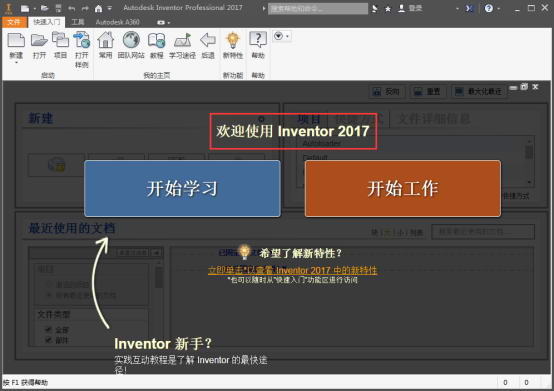Image resolution: width=554 pixels, height=391 pixels.
Task: Click the 打开样例 open samples icon
Action: (82, 40)
